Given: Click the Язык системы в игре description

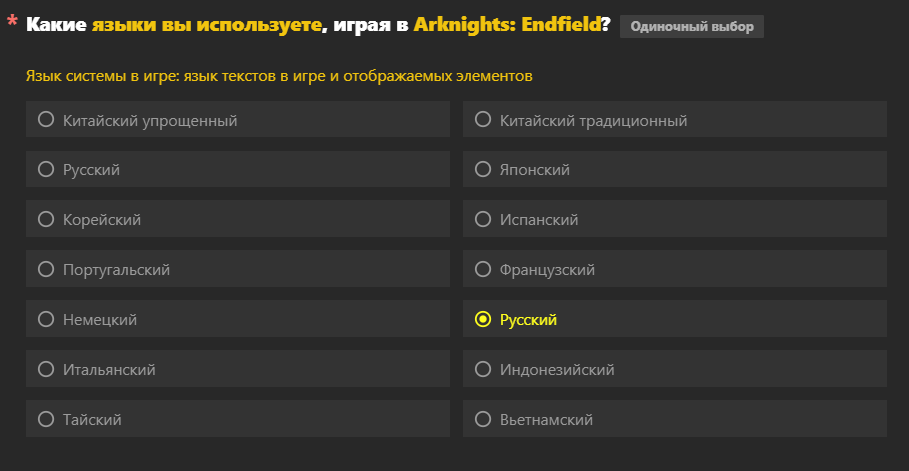Looking at the screenshot, I should pos(279,75).
